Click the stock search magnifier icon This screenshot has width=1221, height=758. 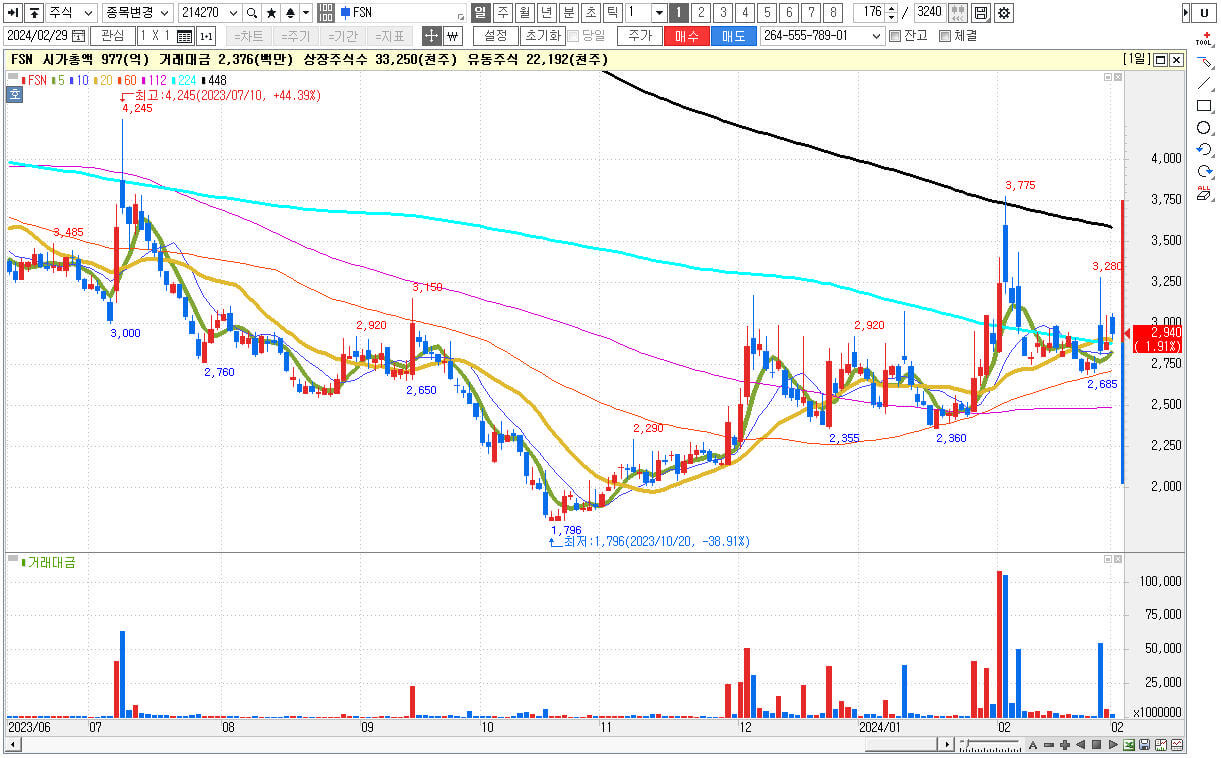[253, 13]
